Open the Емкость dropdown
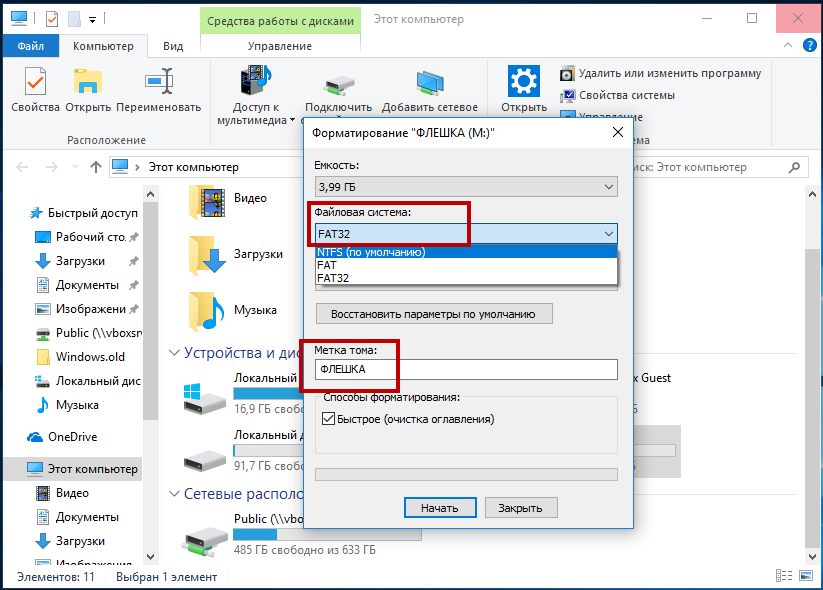Viewport: 823px width, 590px height. [x=466, y=187]
